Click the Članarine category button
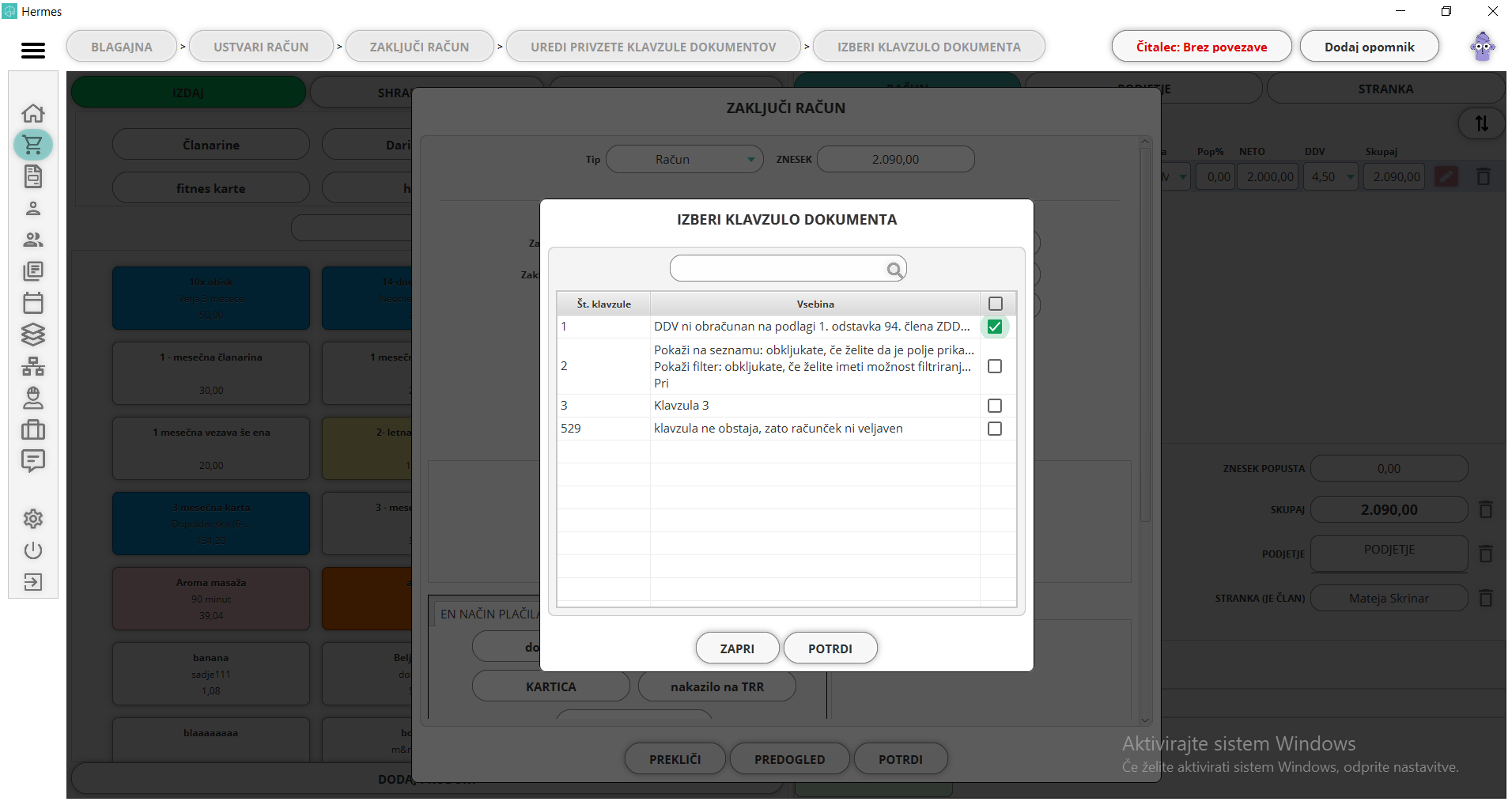The height and width of the screenshot is (809, 1512). 211,145
